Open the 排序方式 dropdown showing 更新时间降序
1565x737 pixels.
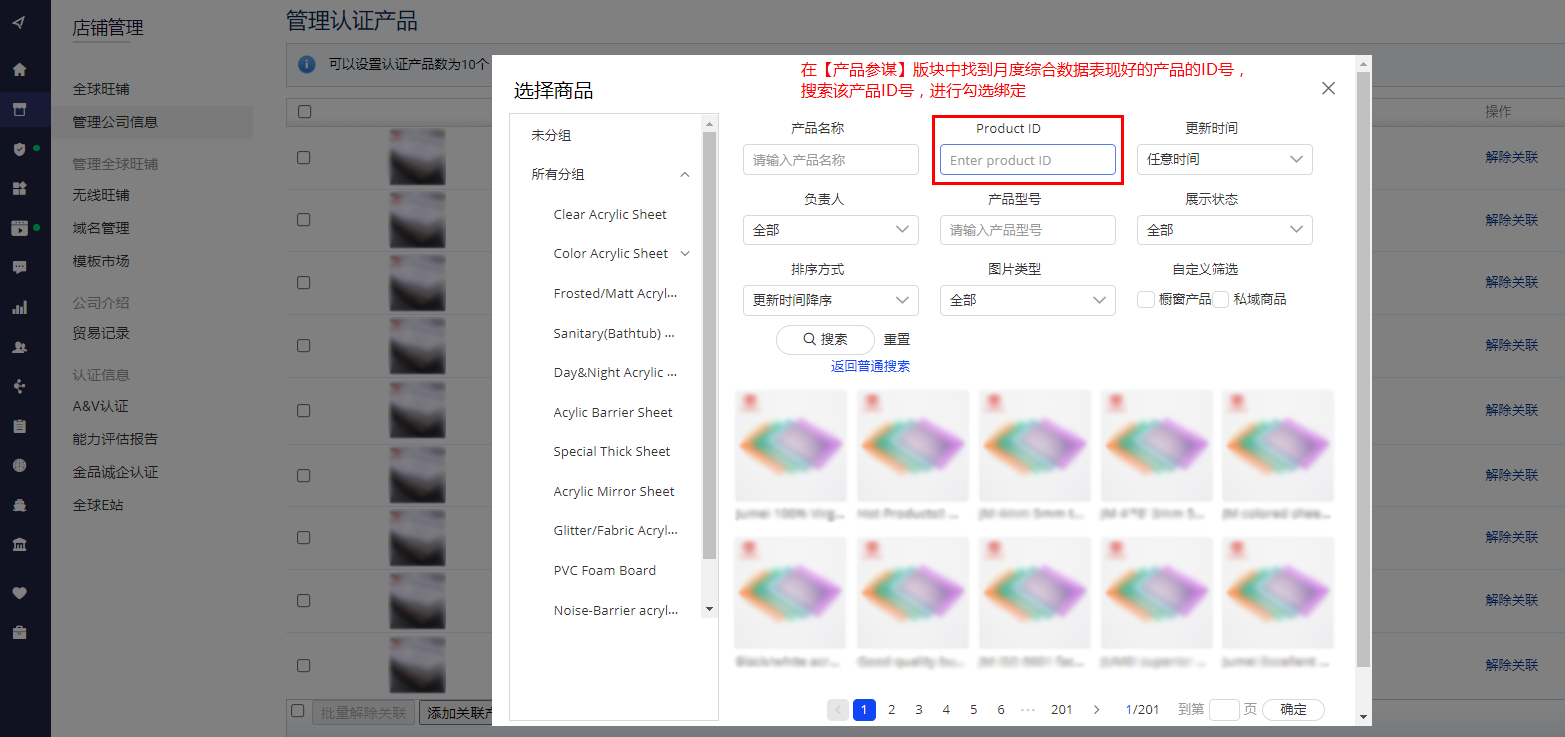click(x=830, y=300)
